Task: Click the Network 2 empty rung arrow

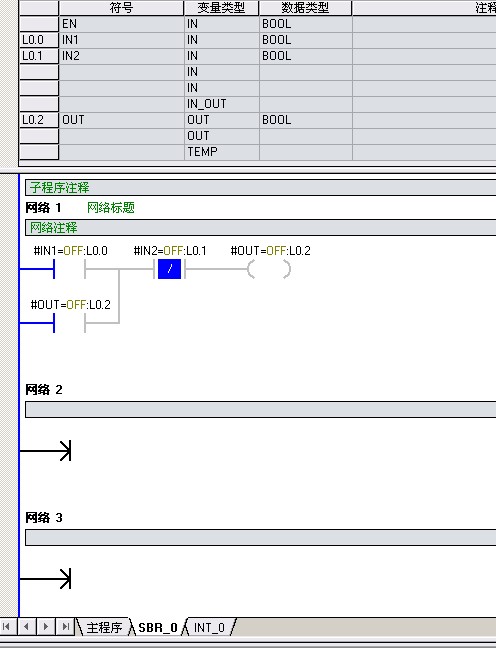Action: pyautogui.click(x=46, y=451)
